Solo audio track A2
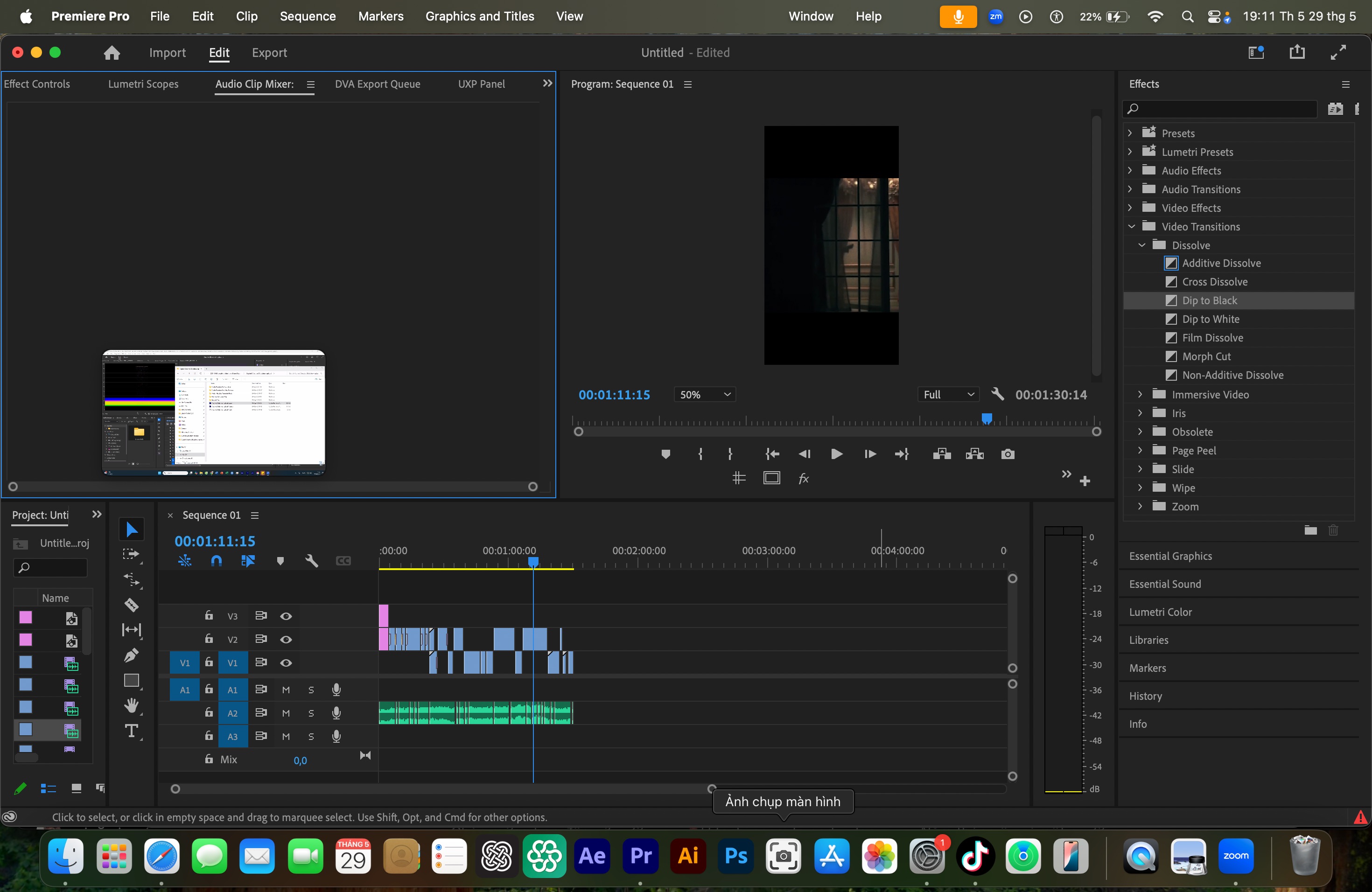Screen dimensions: 1372x892 pos(311,713)
